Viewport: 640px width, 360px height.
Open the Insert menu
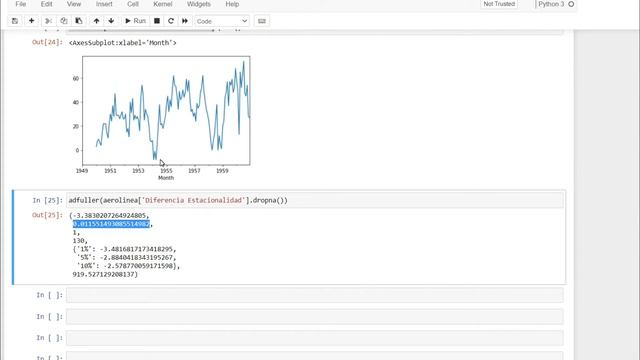104,4
